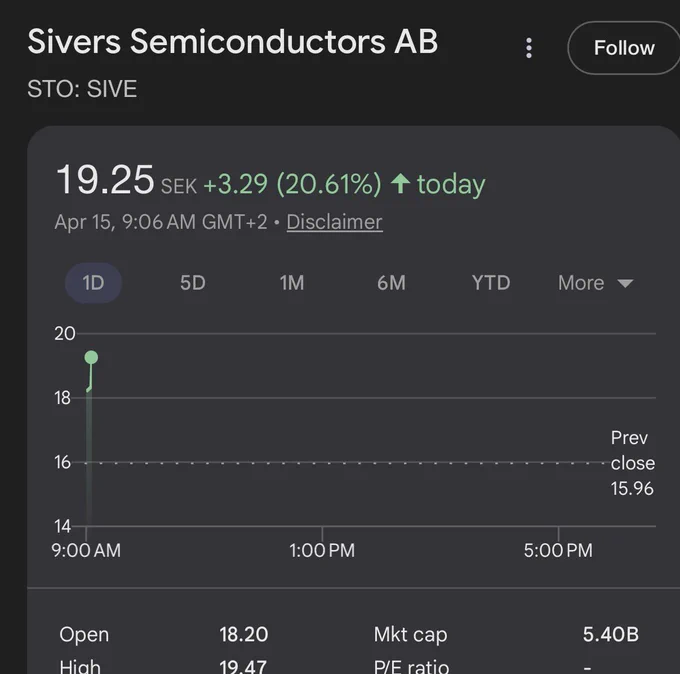Click the Open value 18.20
This screenshot has height=674, width=680.
[244, 635]
